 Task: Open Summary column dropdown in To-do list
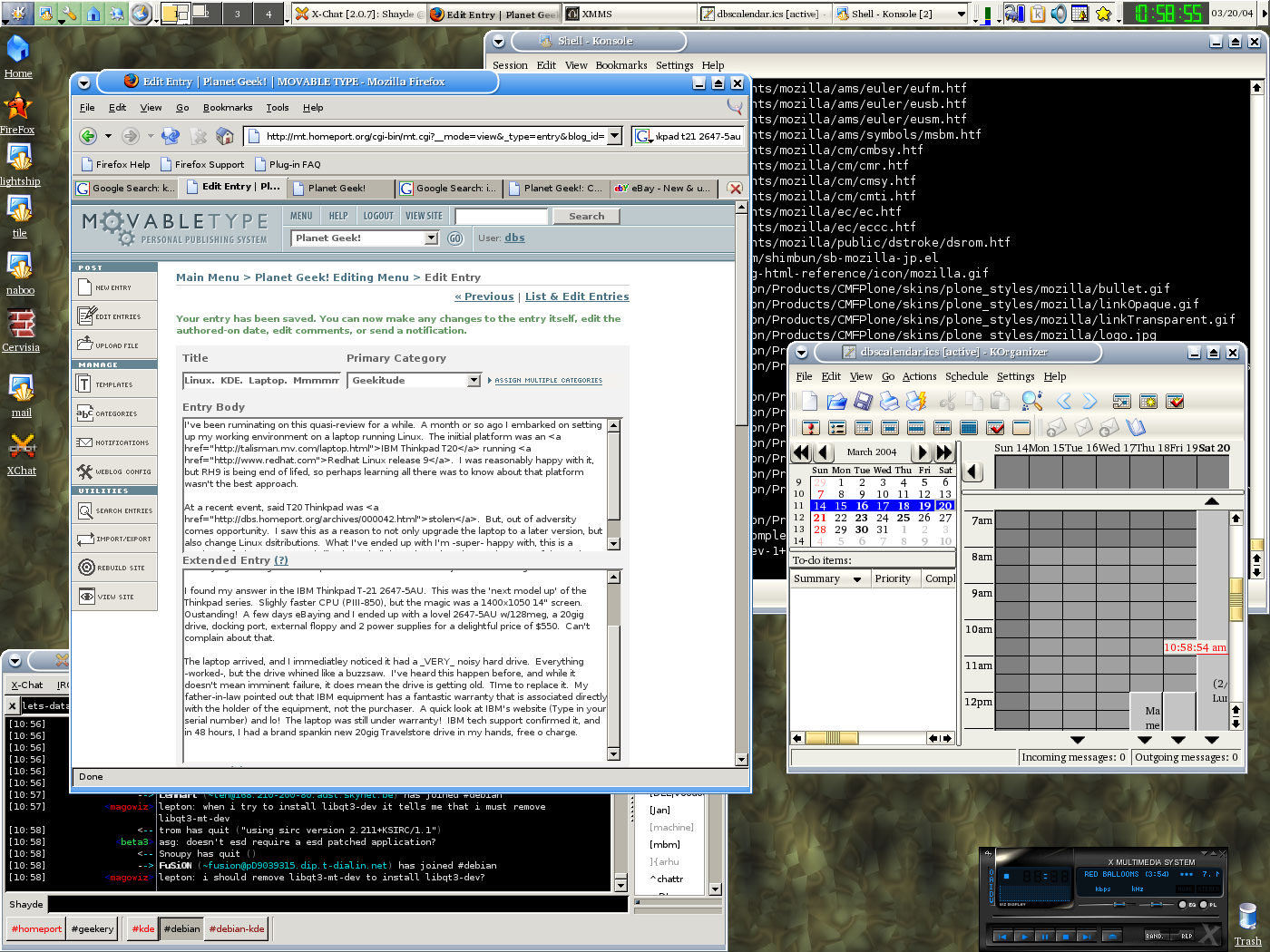coord(857,579)
